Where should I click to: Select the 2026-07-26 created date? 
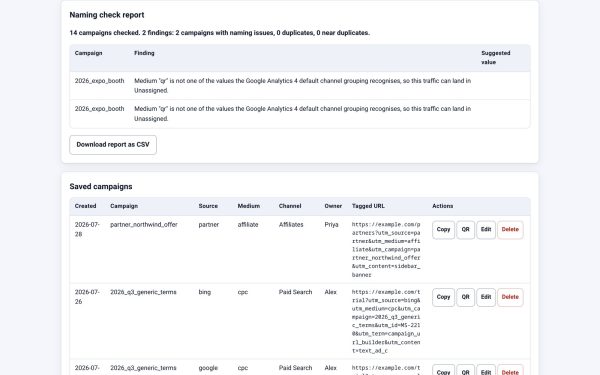tap(87, 297)
